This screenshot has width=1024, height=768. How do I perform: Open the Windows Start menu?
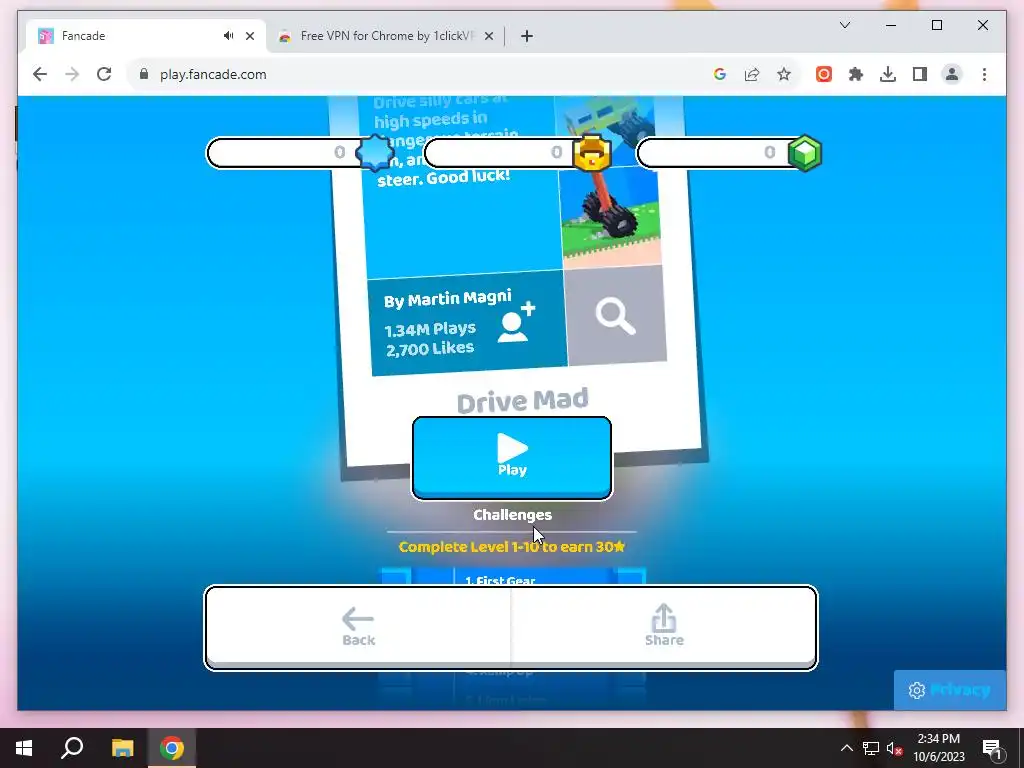[24, 748]
